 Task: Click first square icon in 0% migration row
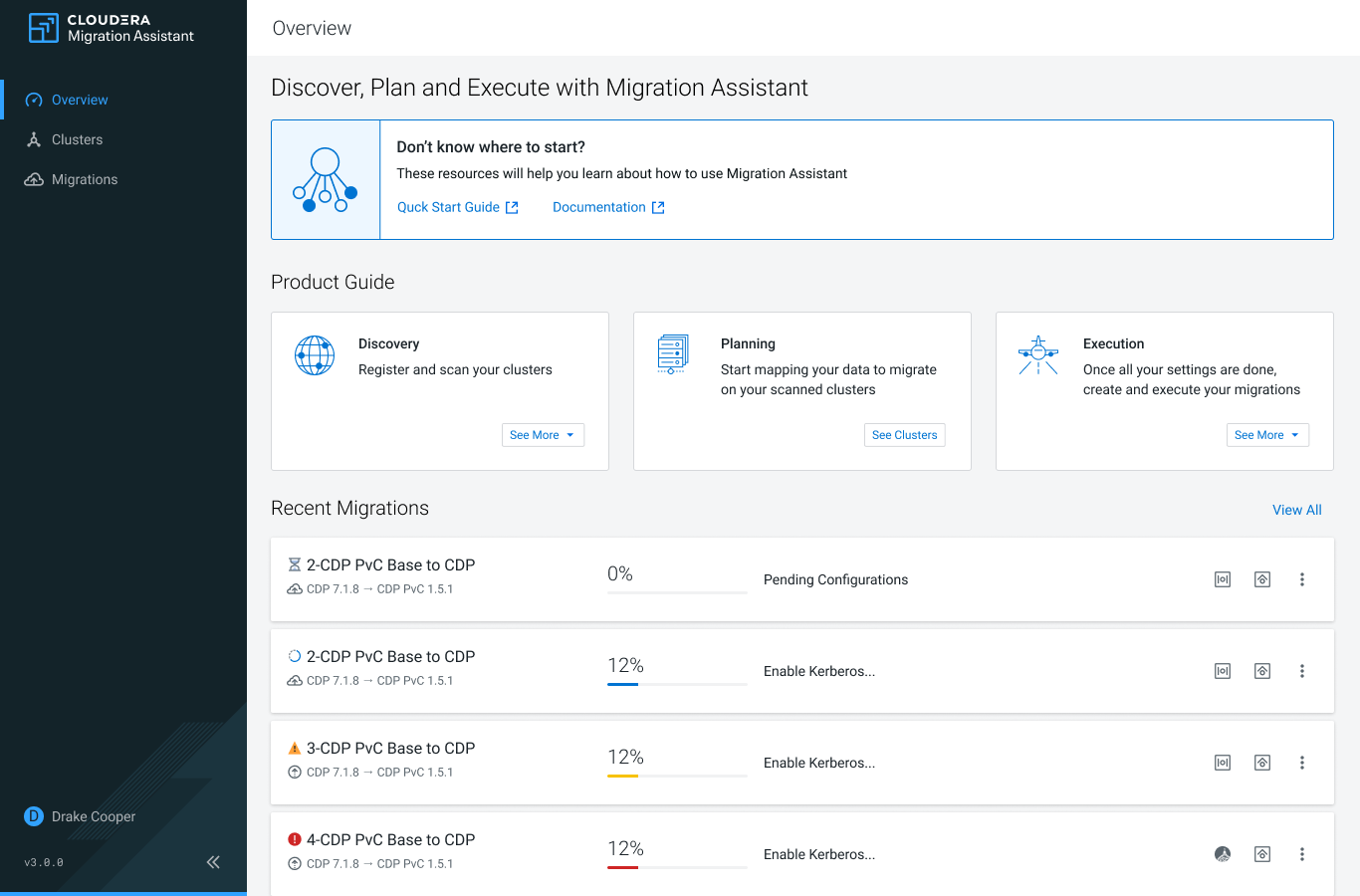tap(1223, 579)
